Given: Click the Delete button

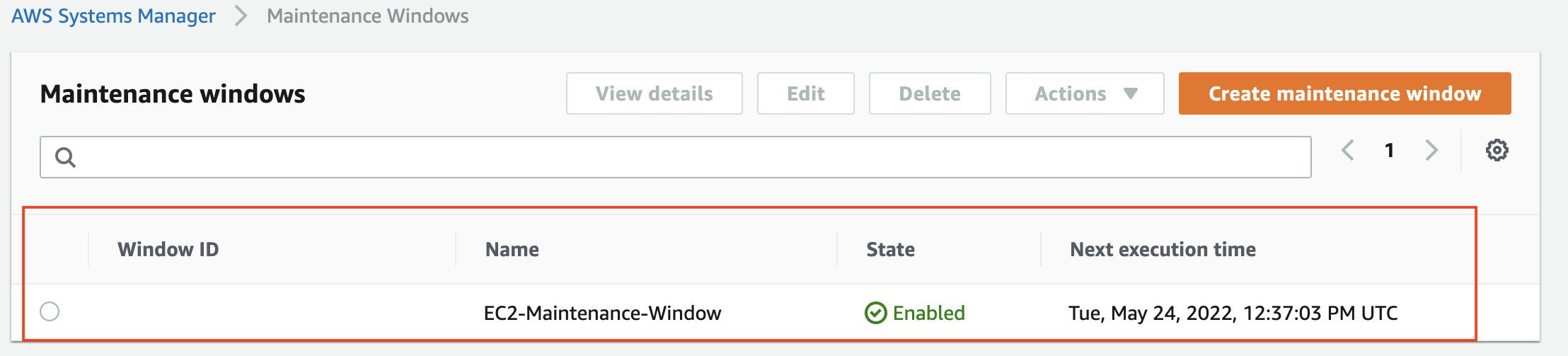Looking at the screenshot, I should click(x=930, y=93).
